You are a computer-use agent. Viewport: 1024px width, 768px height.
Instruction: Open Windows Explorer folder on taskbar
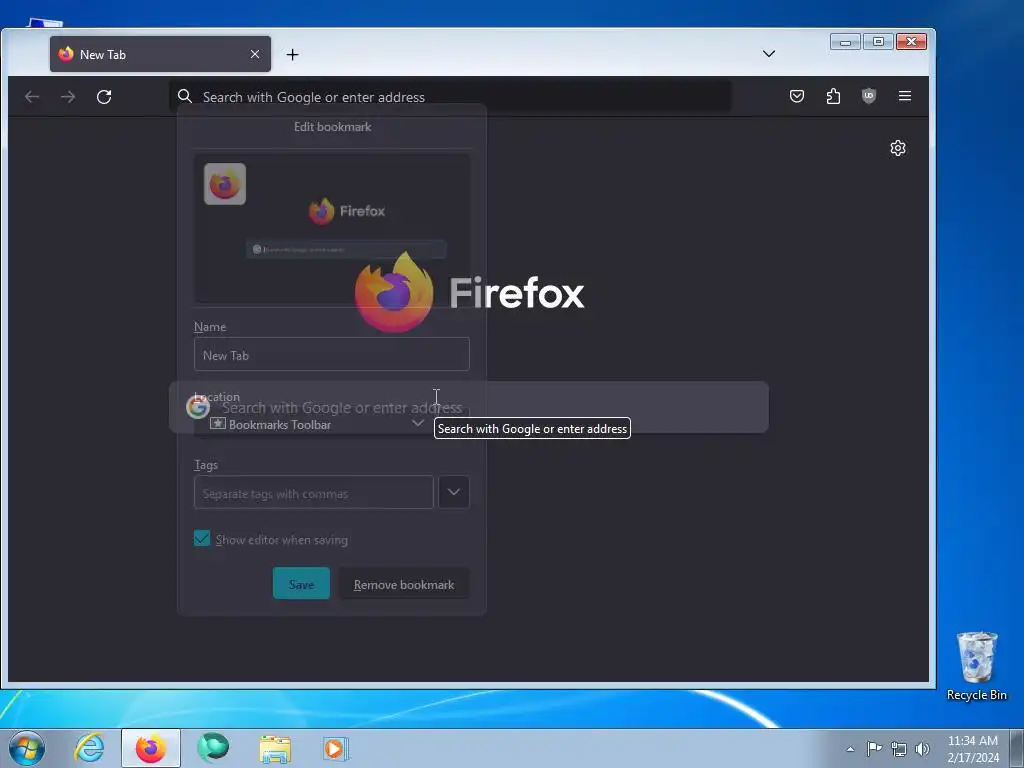click(275, 748)
